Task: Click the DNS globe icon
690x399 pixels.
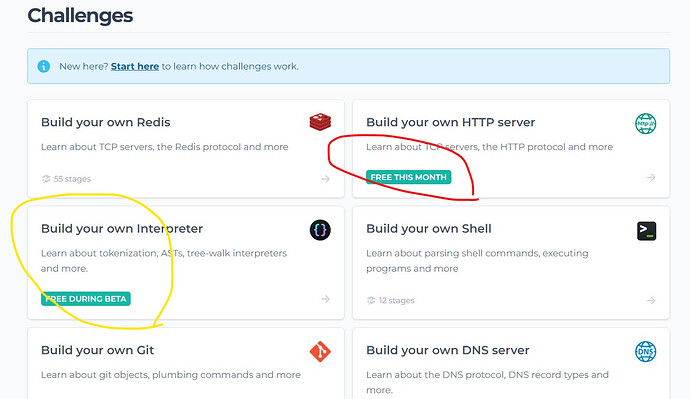Action: [x=646, y=351]
